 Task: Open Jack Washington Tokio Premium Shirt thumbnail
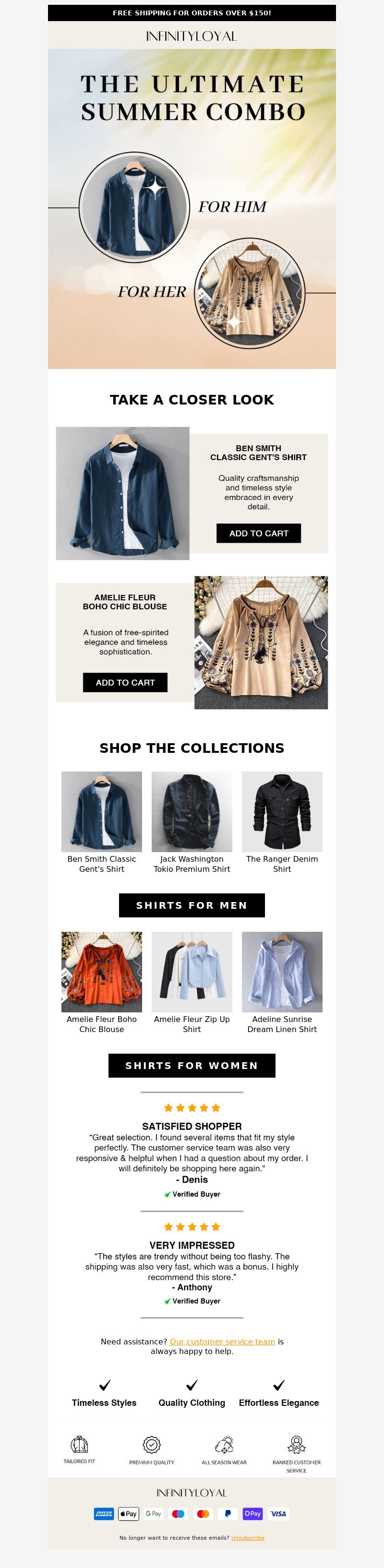192,811
